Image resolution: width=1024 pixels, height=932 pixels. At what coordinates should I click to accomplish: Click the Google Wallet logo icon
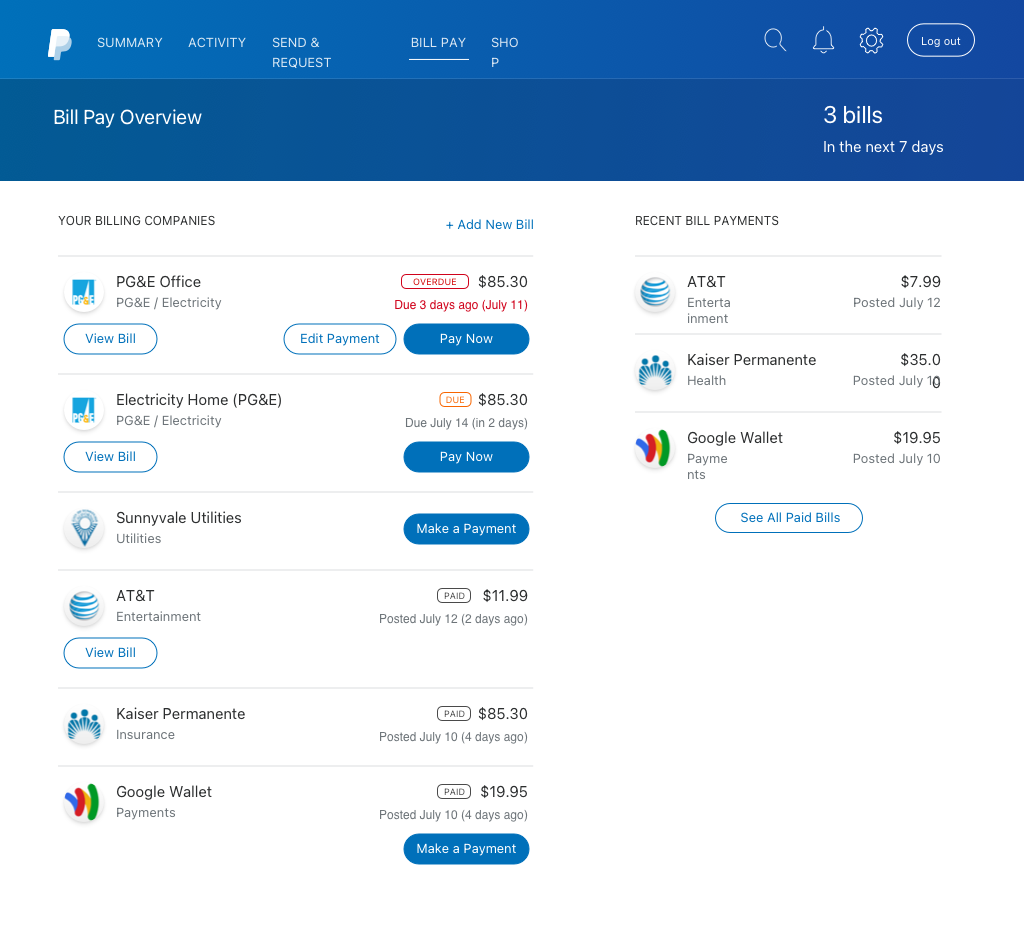pos(84,802)
